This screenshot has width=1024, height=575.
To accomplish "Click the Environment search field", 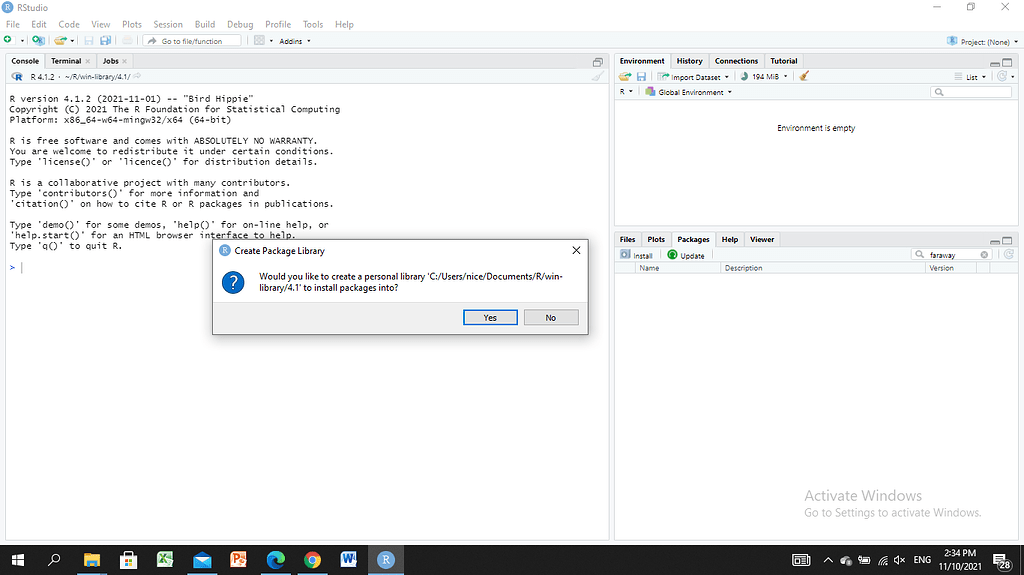I will point(970,92).
